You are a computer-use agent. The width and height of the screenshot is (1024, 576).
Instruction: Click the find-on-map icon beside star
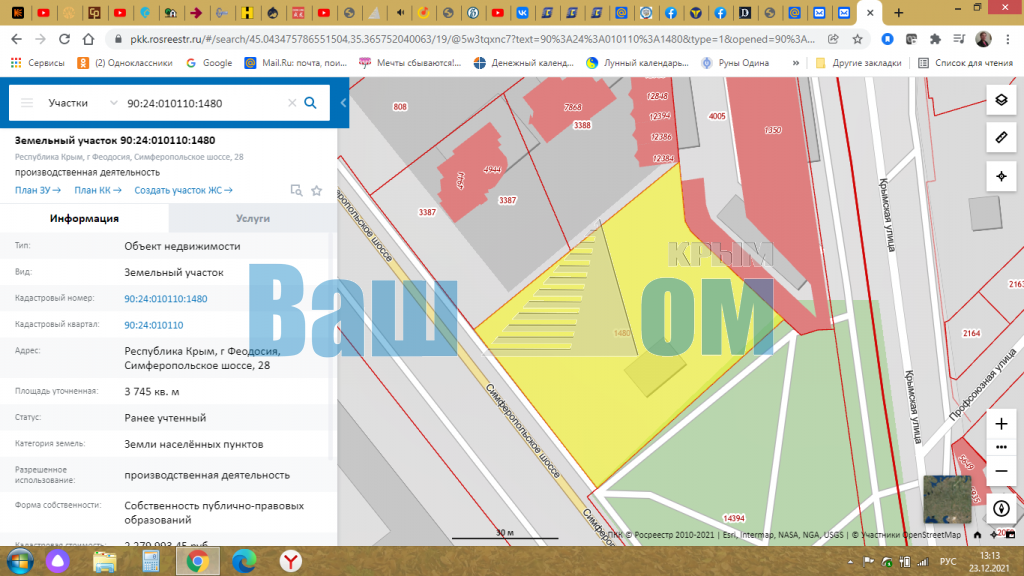click(x=296, y=191)
